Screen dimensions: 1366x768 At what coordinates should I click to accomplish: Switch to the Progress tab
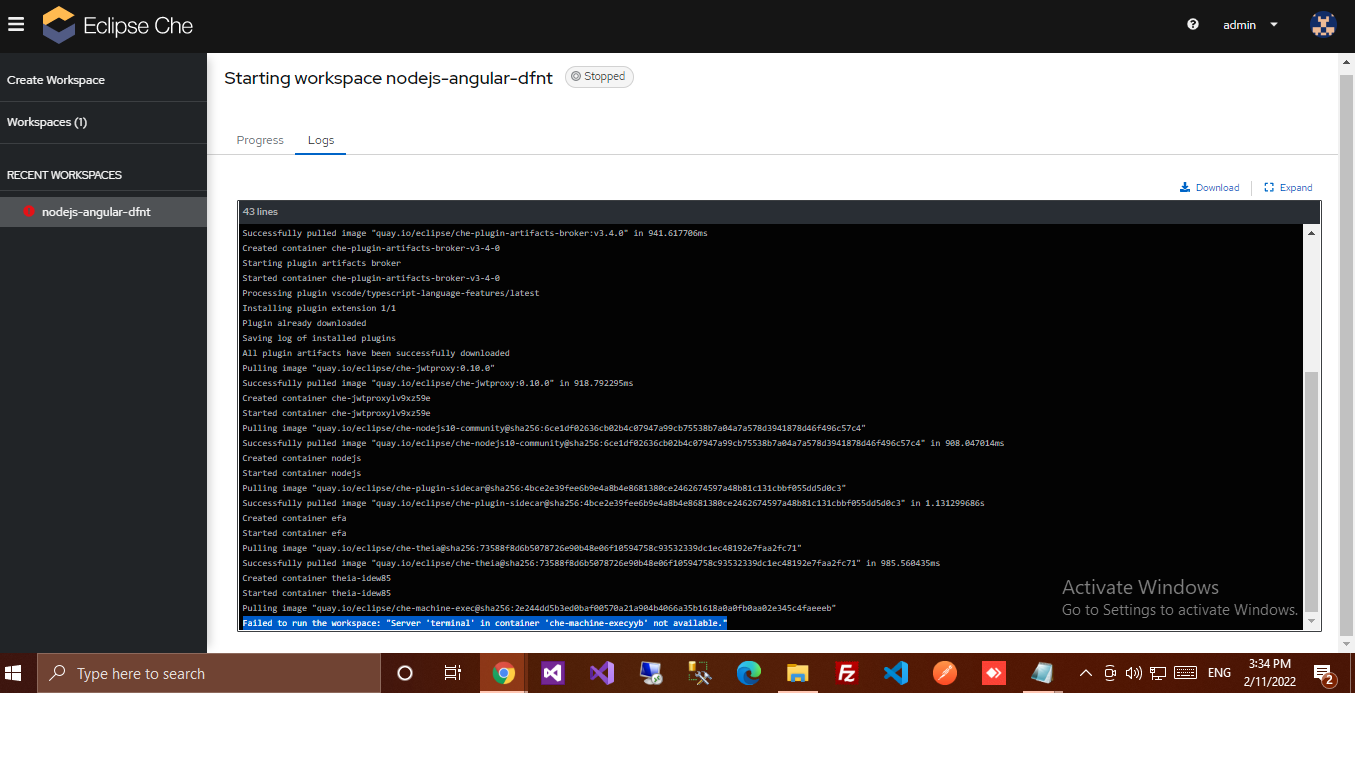[x=260, y=140]
